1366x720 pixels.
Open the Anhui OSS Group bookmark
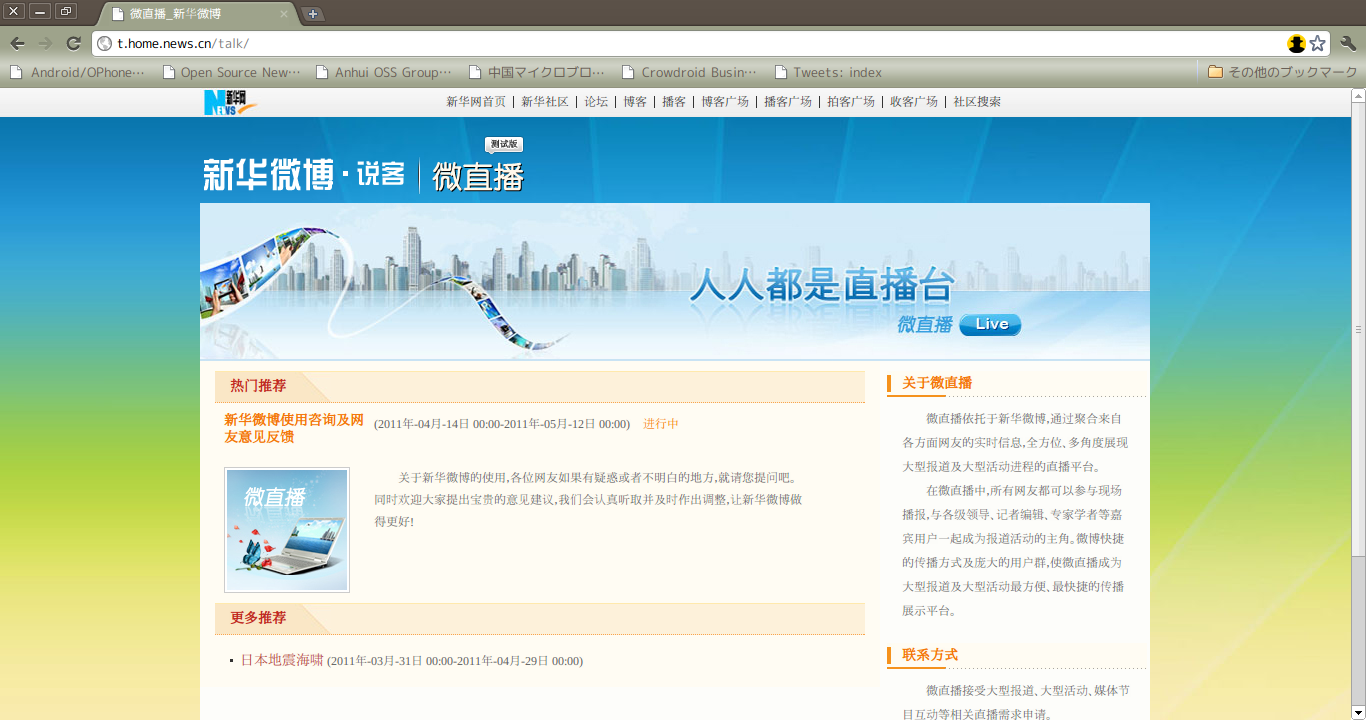(384, 72)
